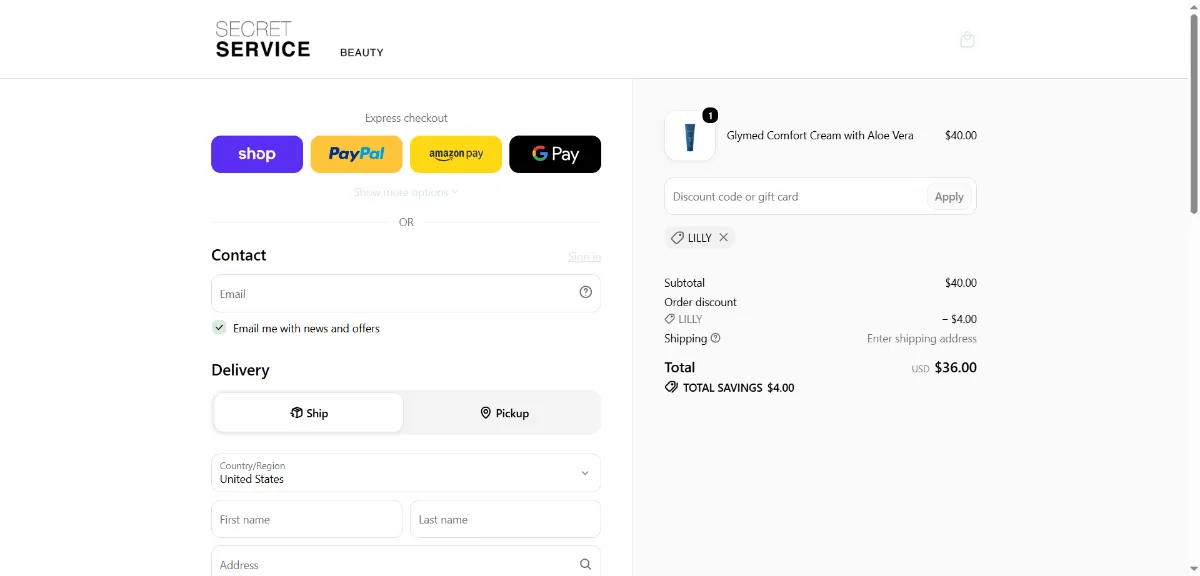
Task: Click the LILLY order discount line
Action: (x=820, y=319)
